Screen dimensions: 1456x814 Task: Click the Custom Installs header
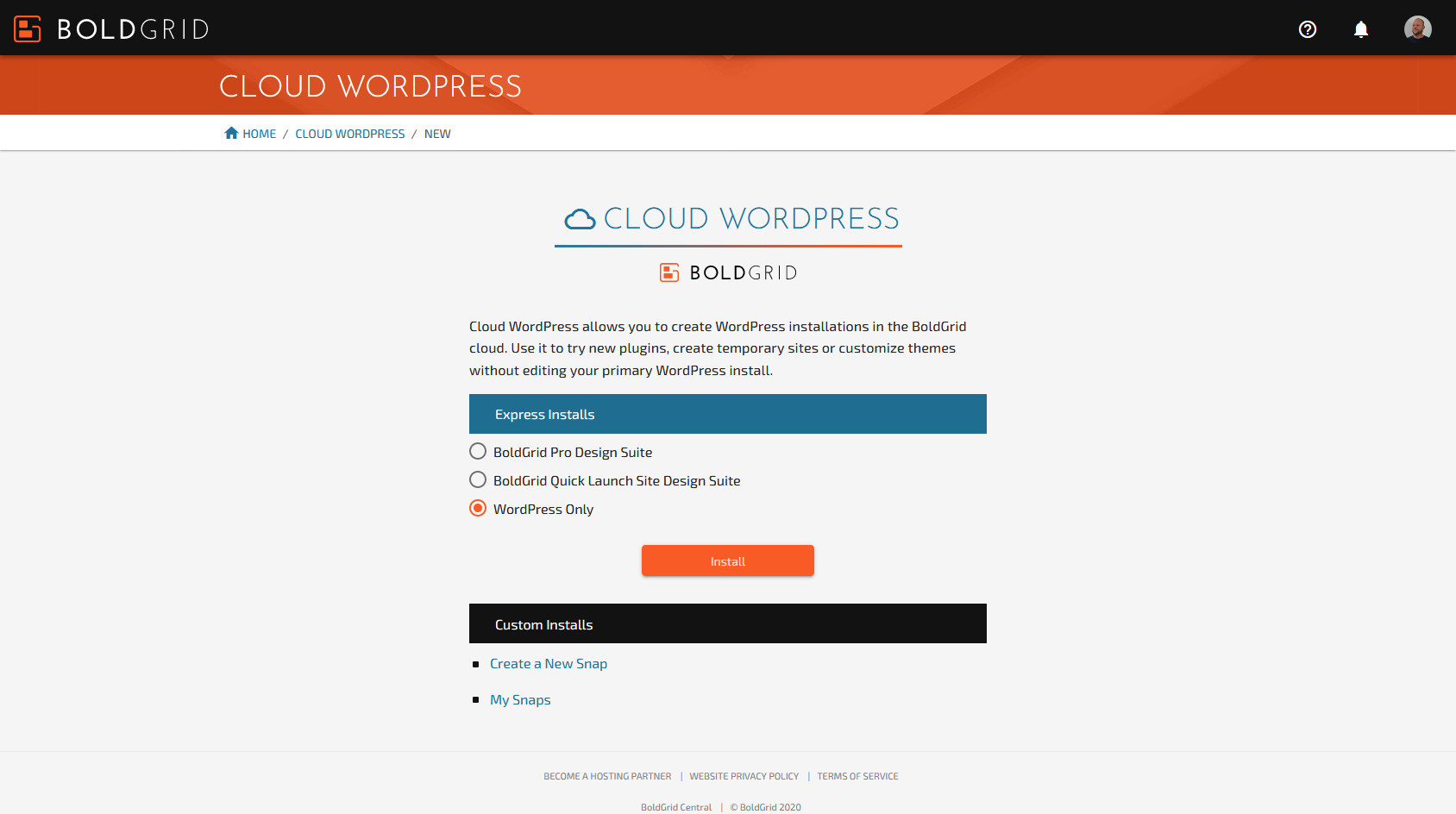click(728, 623)
